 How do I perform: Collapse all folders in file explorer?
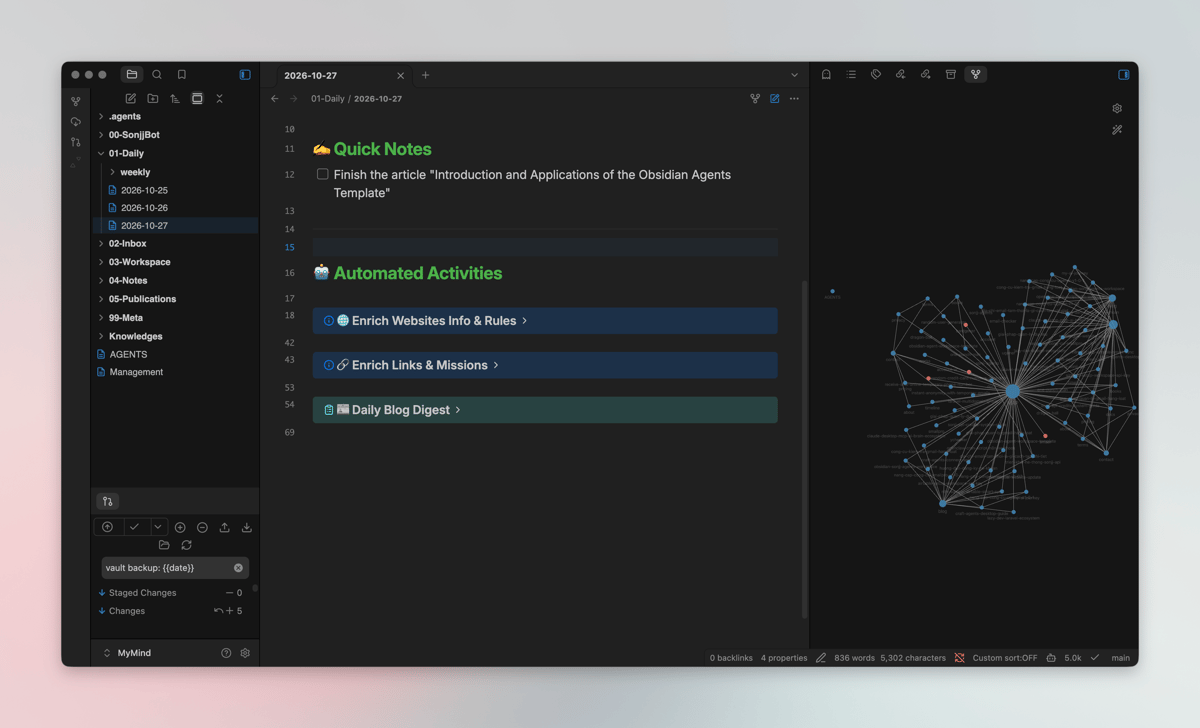pyautogui.click(x=220, y=99)
